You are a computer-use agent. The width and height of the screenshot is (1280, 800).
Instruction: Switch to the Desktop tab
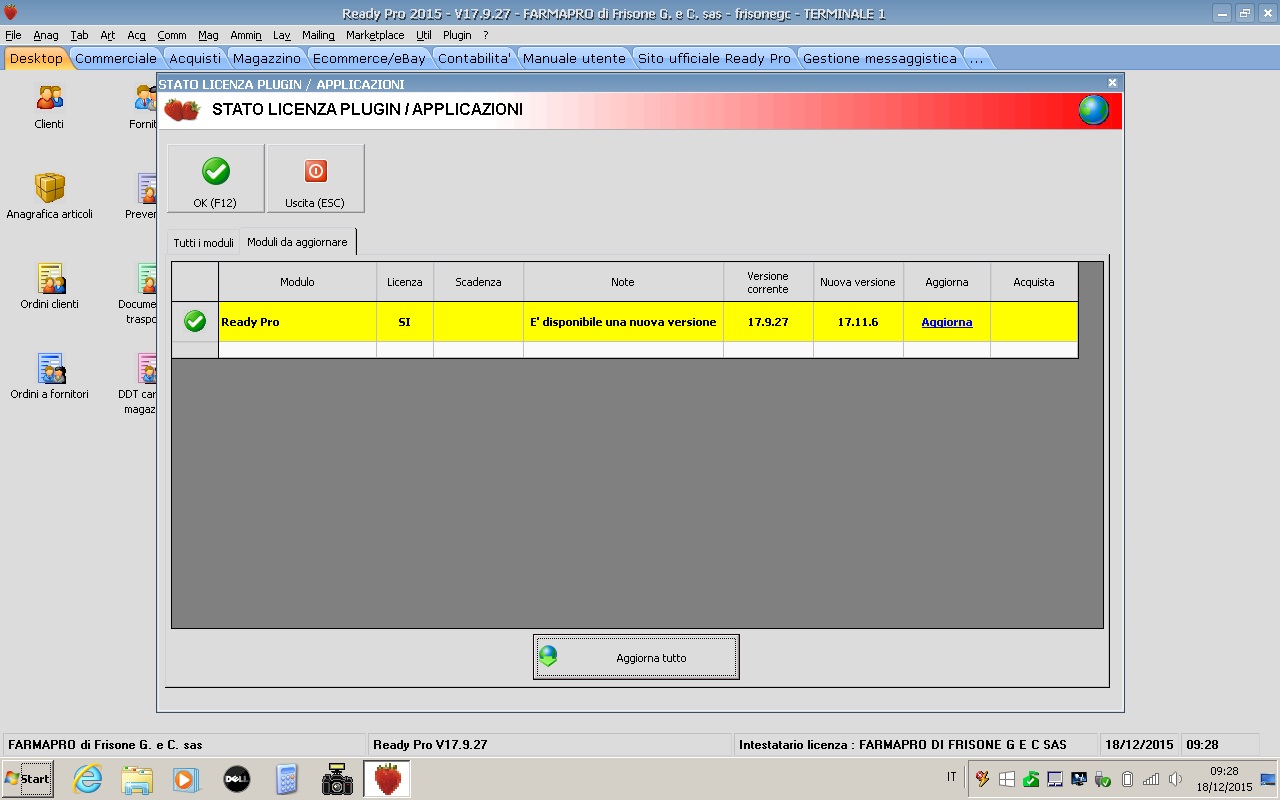click(x=36, y=58)
